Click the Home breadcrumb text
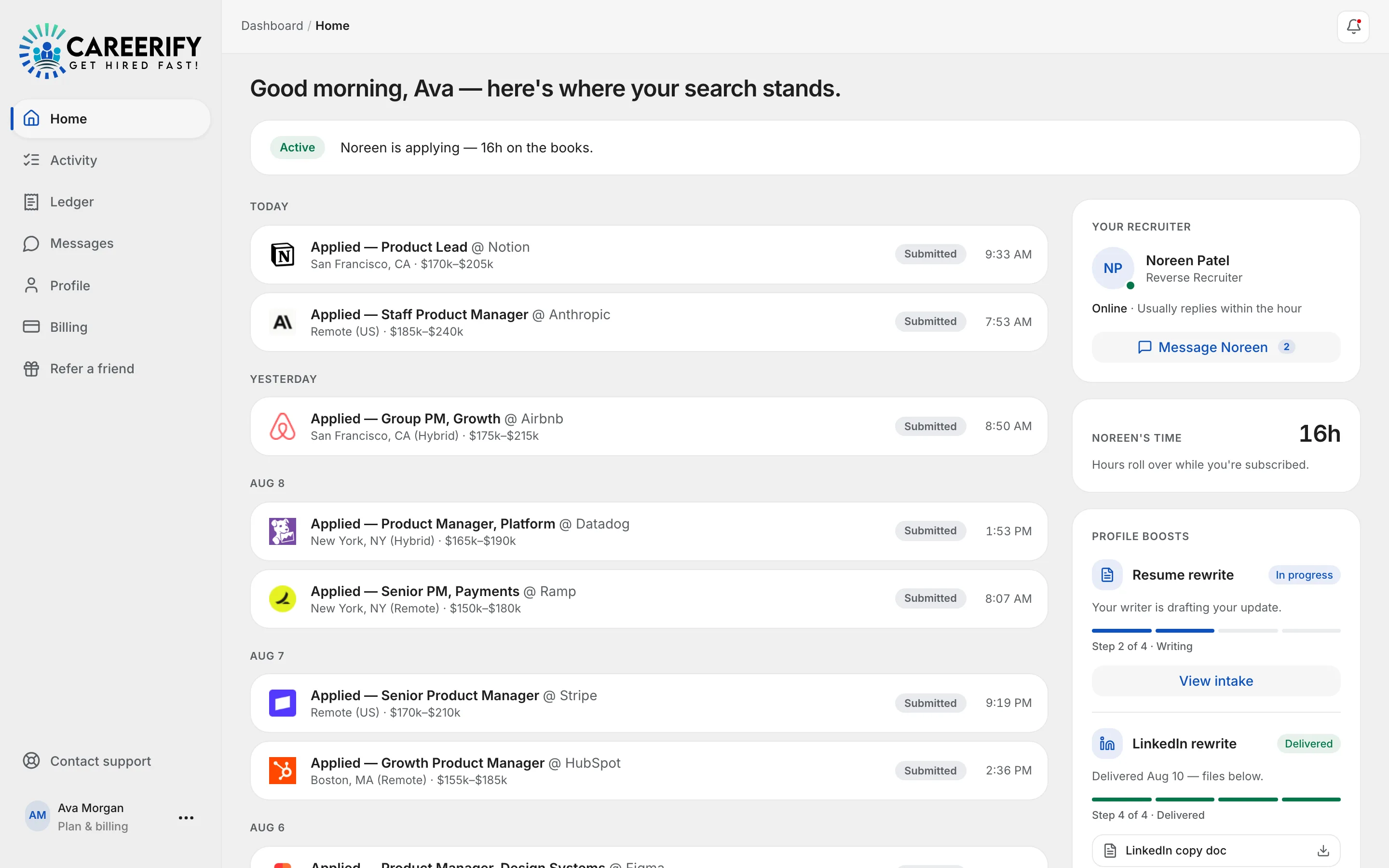This screenshot has width=1389, height=868. coord(332,26)
